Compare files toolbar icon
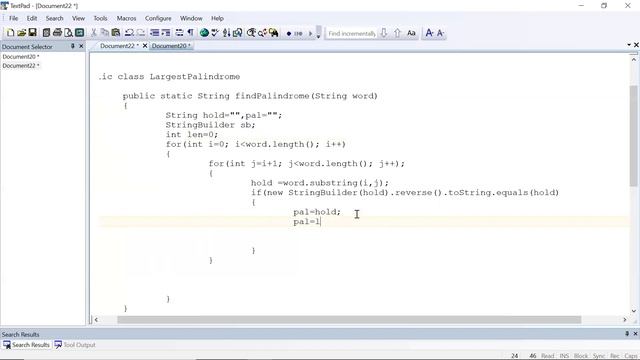 pyautogui.click(x=238, y=33)
